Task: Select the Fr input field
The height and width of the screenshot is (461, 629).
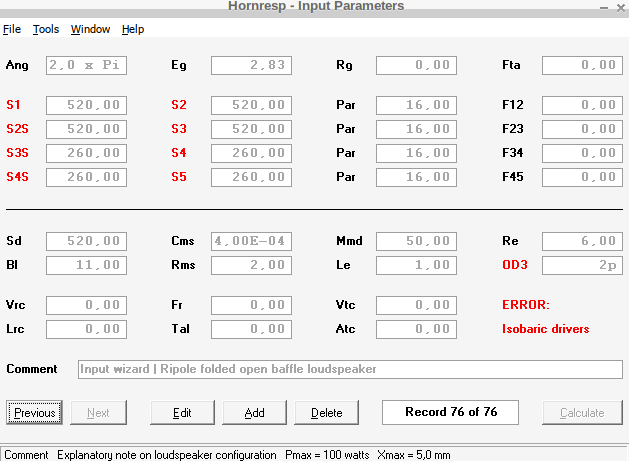Action: pos(252,305)
